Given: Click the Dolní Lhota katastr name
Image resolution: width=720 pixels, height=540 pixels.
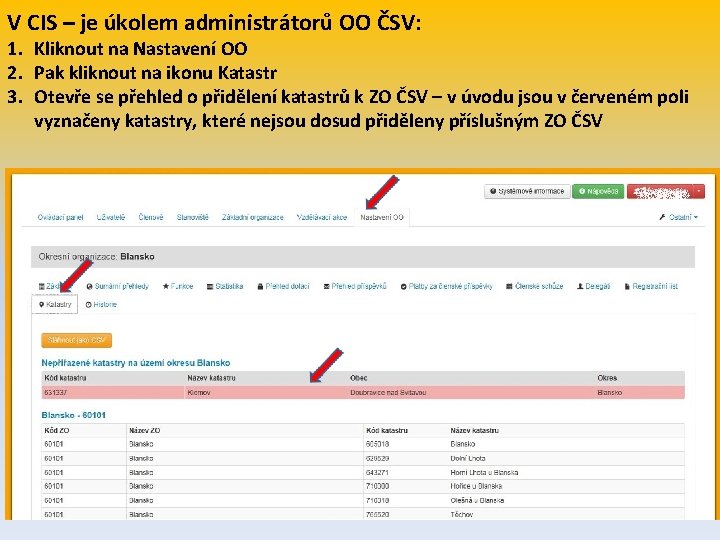Looking at the screenshot, I should click(x=467, y=458).
